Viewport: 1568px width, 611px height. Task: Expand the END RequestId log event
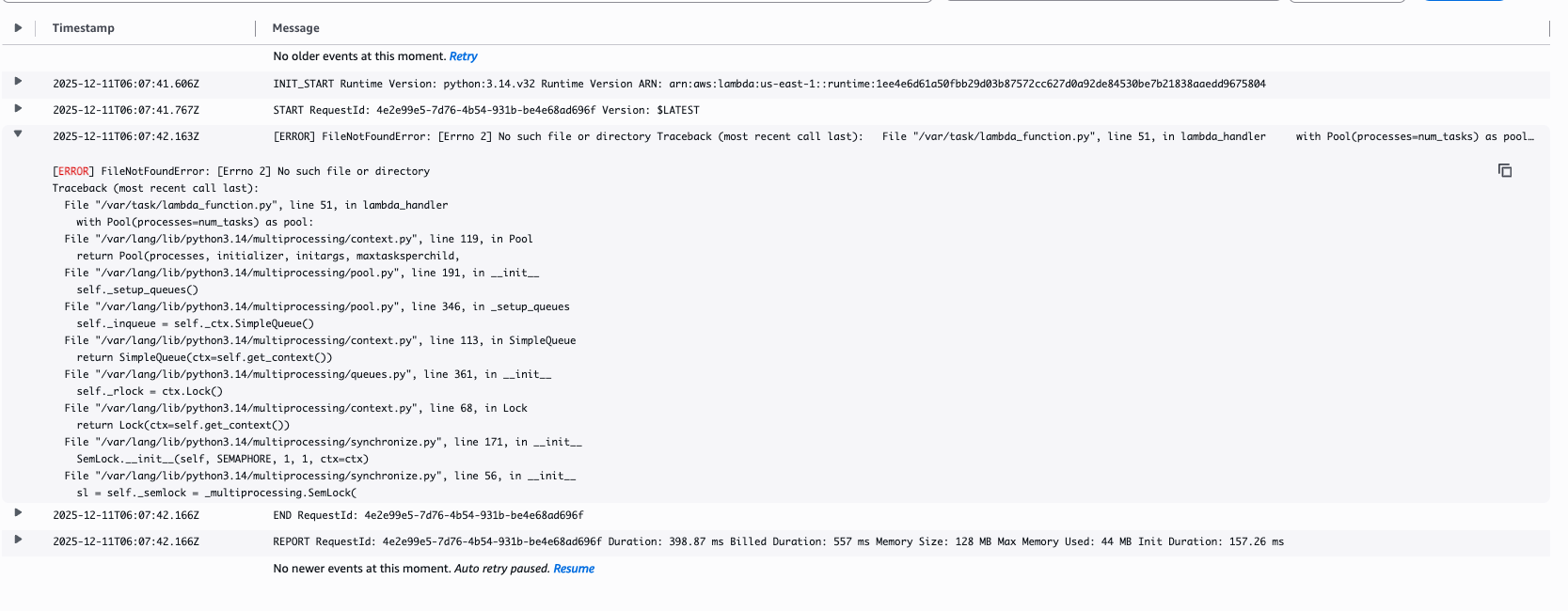17,515
